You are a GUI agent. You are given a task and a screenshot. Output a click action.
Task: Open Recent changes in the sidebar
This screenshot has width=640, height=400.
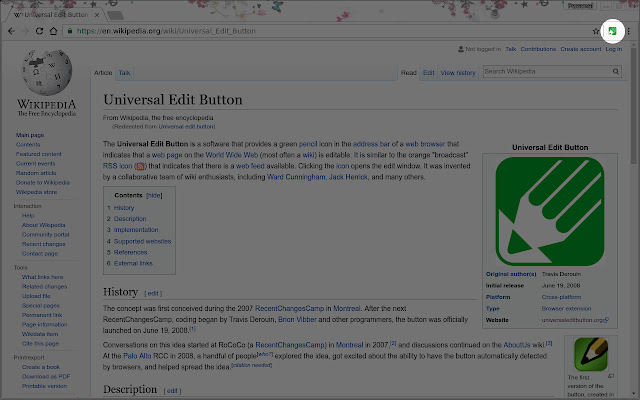[43, 244]
